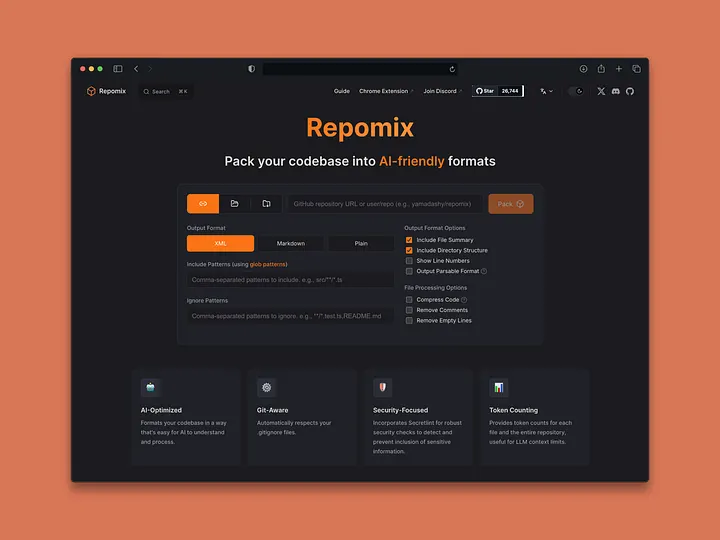Click the AI-Optimized card title

(161, 410)
